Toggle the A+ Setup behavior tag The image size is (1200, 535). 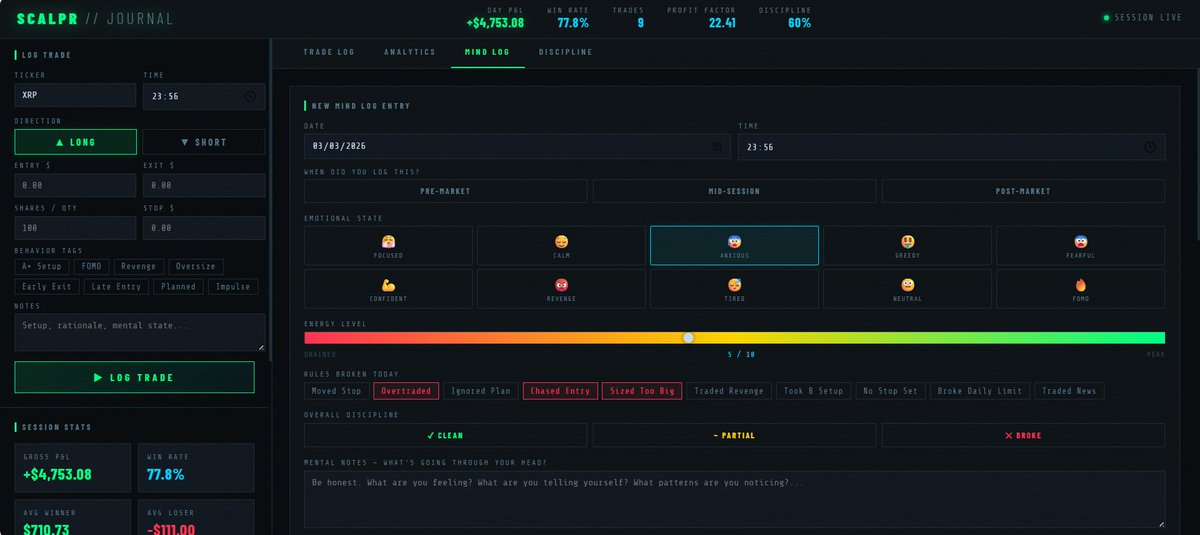click(x=42, y=266)
